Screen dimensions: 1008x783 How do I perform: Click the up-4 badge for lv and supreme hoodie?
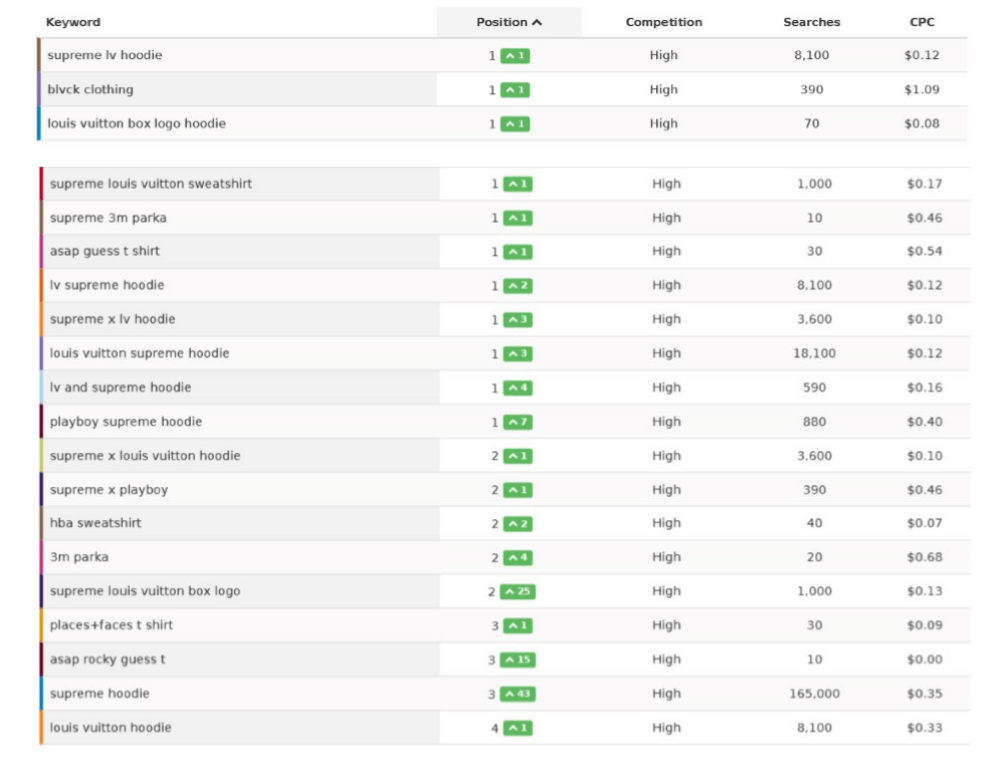(x=518, y=388)
